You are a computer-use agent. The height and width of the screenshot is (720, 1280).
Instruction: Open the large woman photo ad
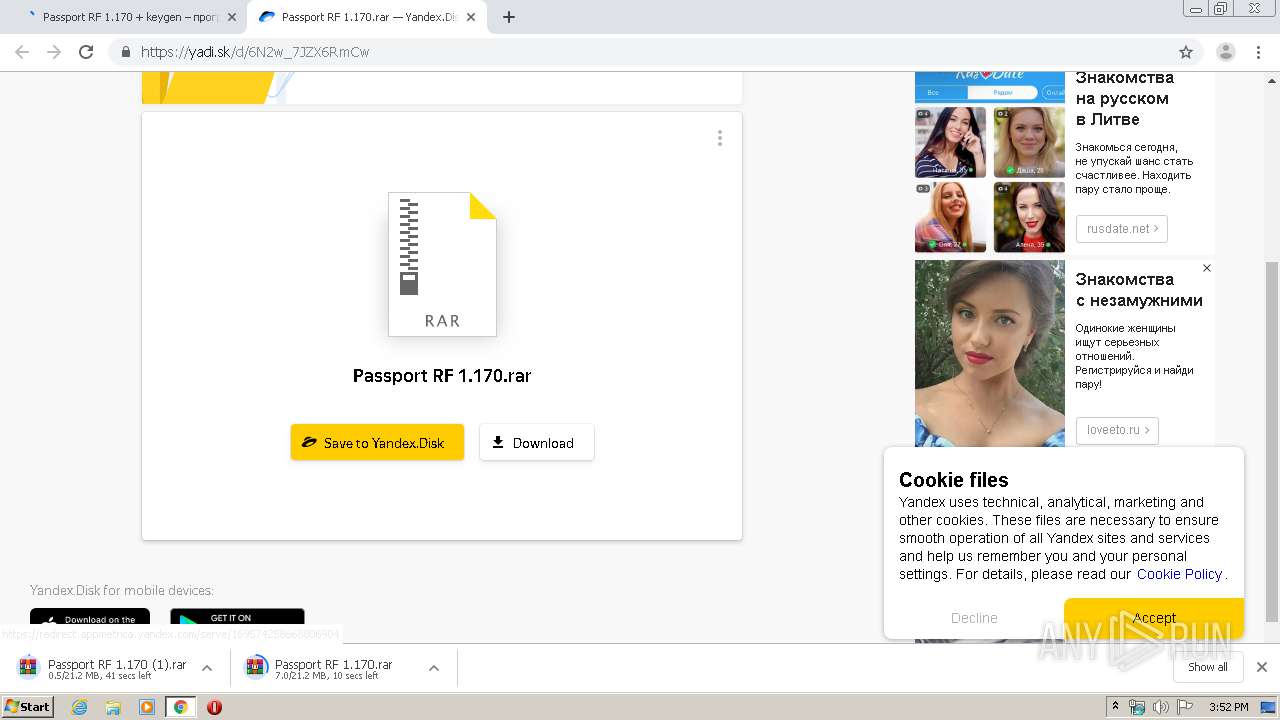[990, 353]
